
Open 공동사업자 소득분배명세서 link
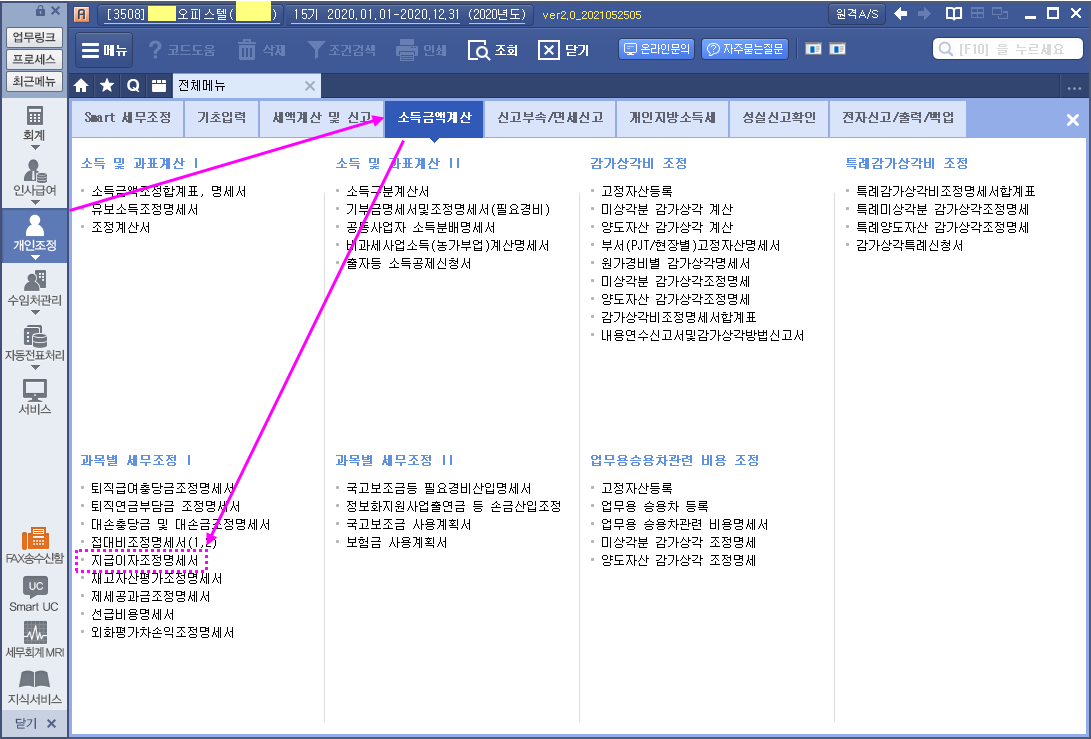point(420,228)
